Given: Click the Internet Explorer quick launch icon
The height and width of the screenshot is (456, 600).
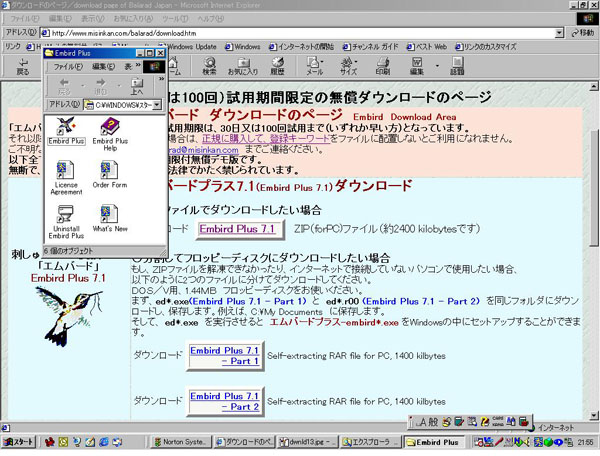Looking at the screenshot, I should [104, 442].
